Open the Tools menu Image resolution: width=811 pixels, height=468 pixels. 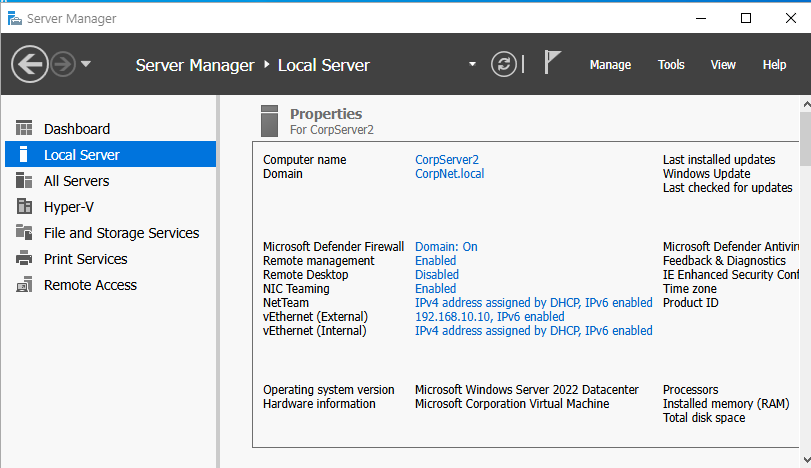point(671,65)
